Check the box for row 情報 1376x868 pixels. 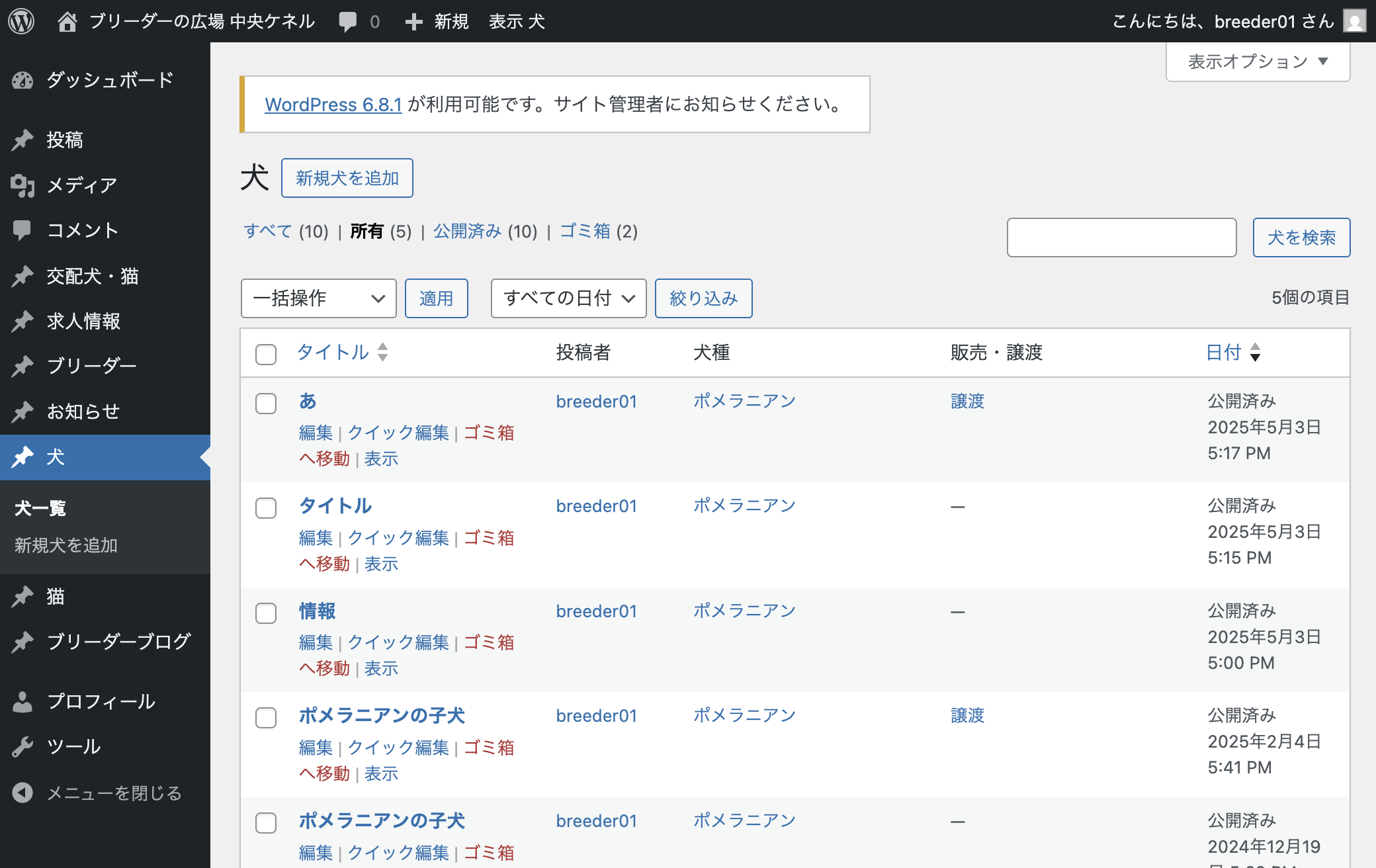coord(266,613)
